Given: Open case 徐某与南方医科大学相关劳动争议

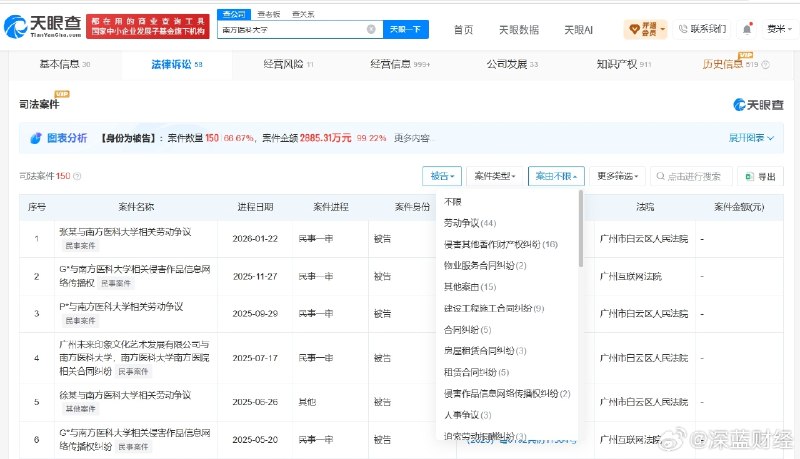Looking at the screenshot, I should pos(125,395).
